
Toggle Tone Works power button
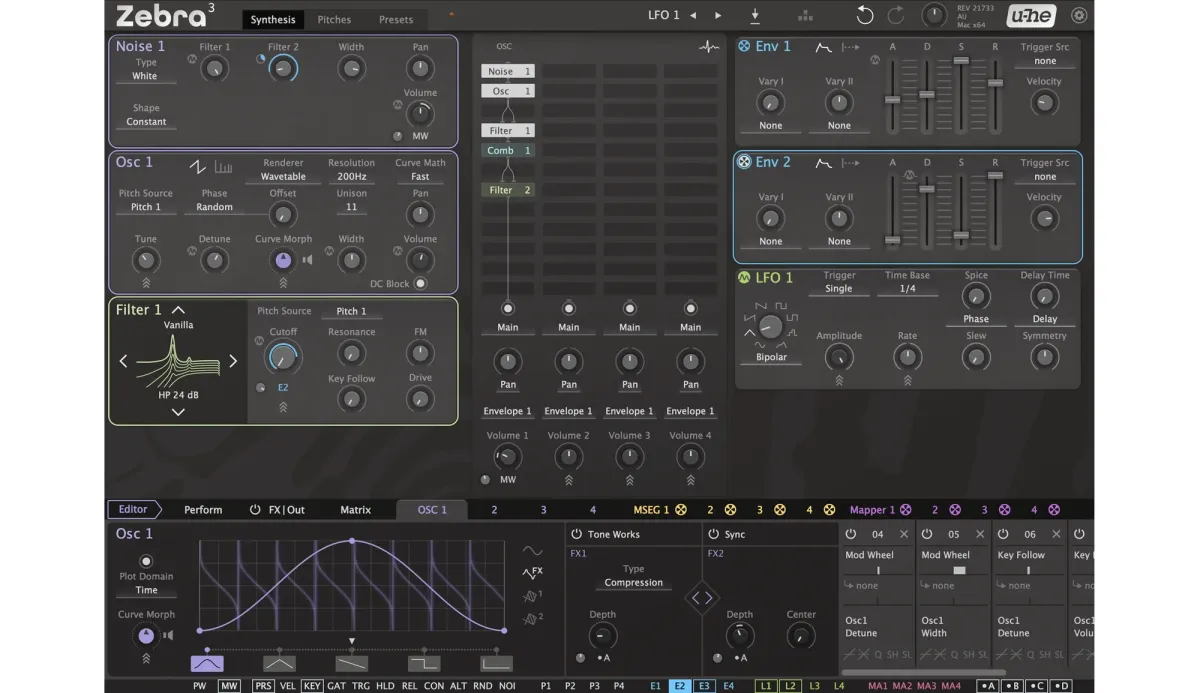577,534
